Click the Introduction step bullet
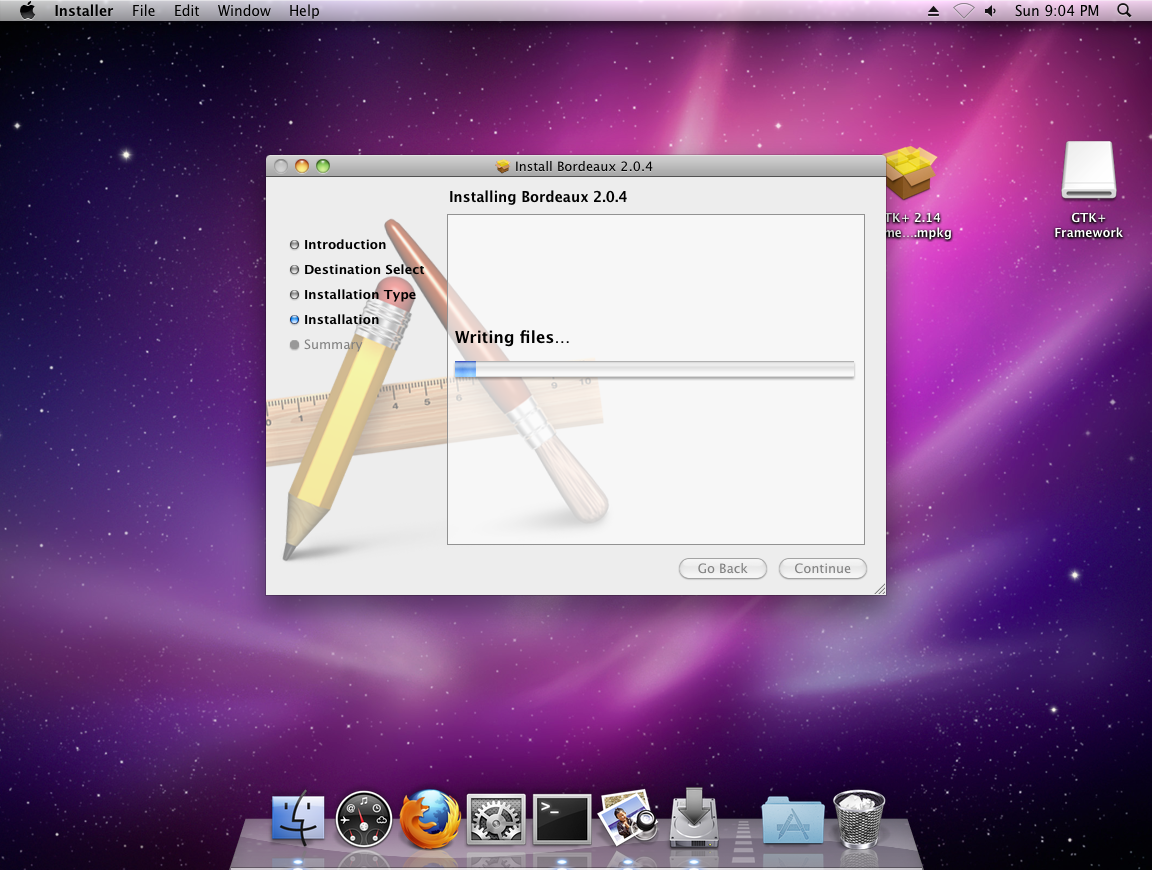1152x870 pixels. (x=295, y=245)
